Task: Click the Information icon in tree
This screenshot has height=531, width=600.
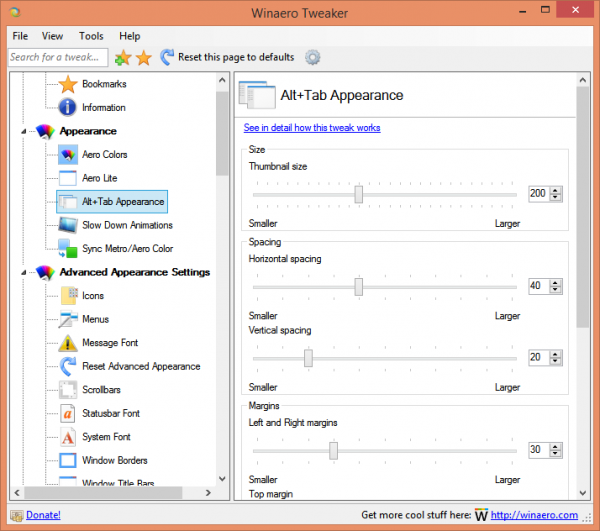Action: [68, 108]
